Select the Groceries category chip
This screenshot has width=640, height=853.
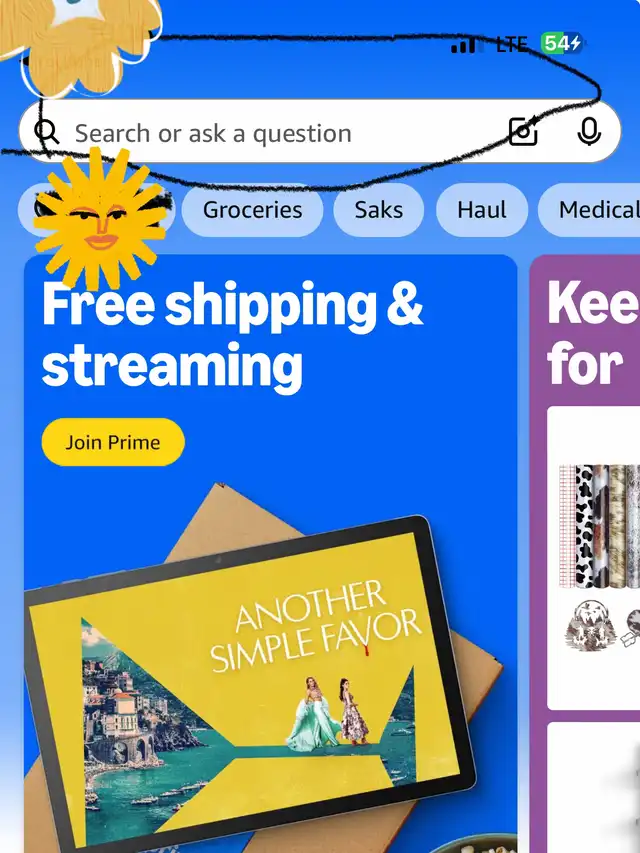pos(252,210)
